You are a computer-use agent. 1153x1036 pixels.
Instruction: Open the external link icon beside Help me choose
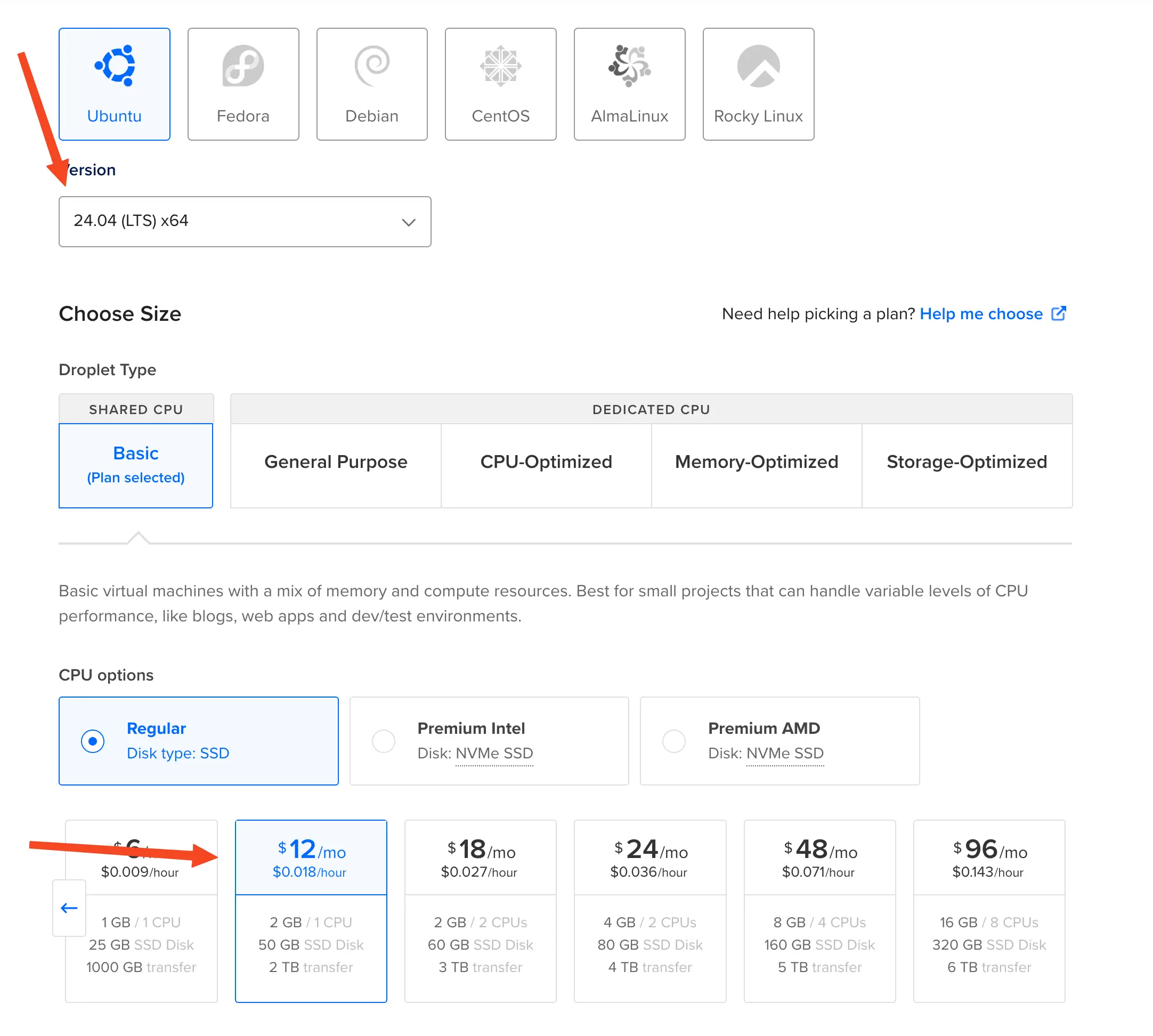pyautogui.click(x=1059, y=313)
